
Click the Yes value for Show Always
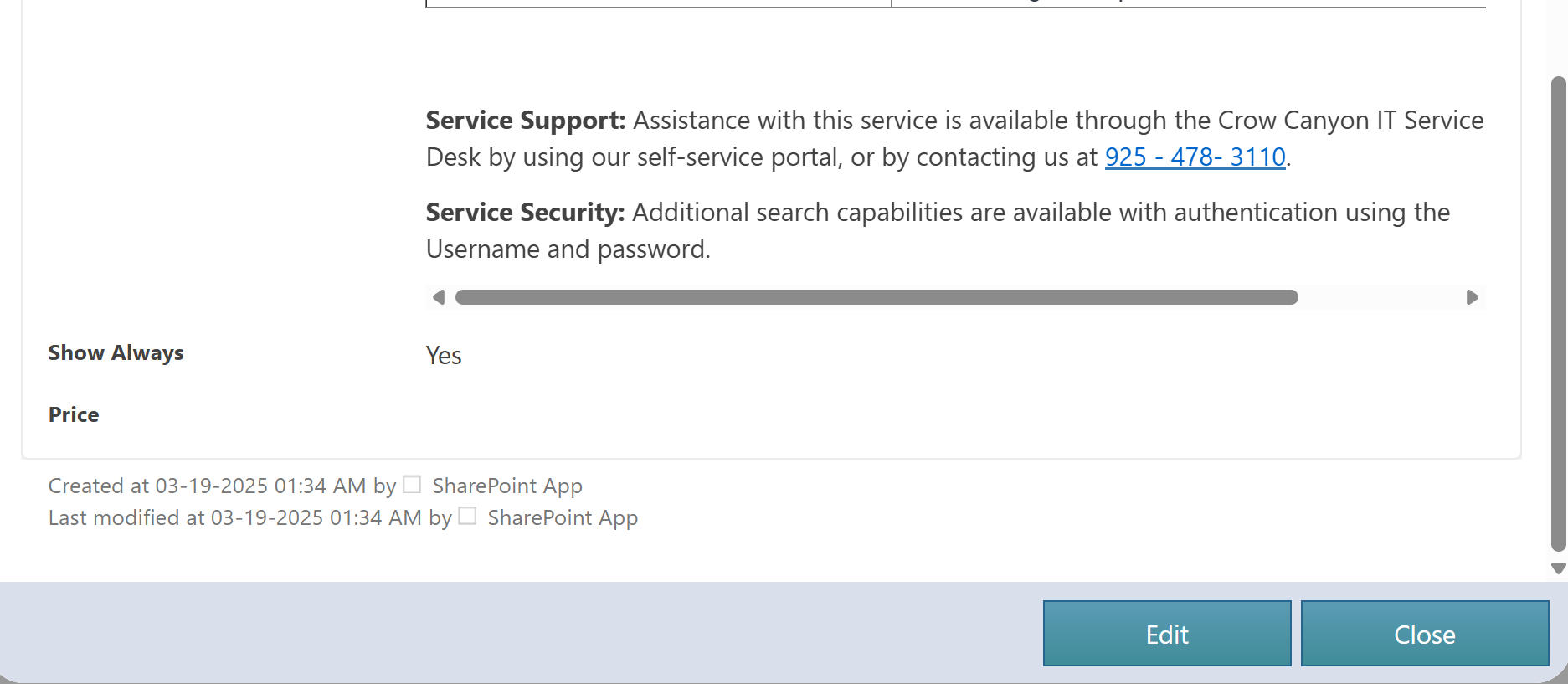point(444,356)
